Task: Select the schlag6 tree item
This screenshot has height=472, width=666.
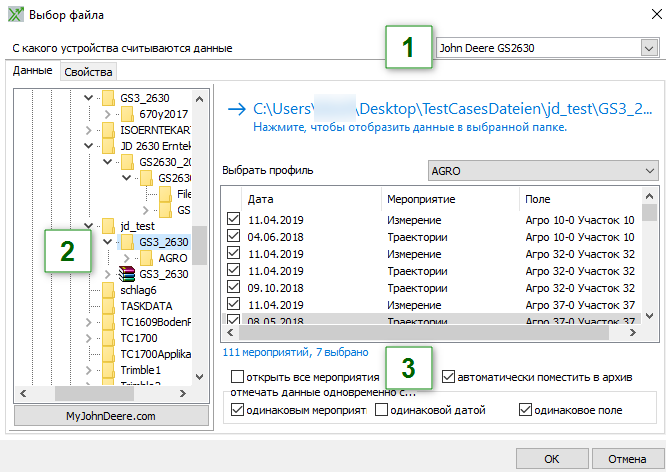Action: click(x=138, y=290)
